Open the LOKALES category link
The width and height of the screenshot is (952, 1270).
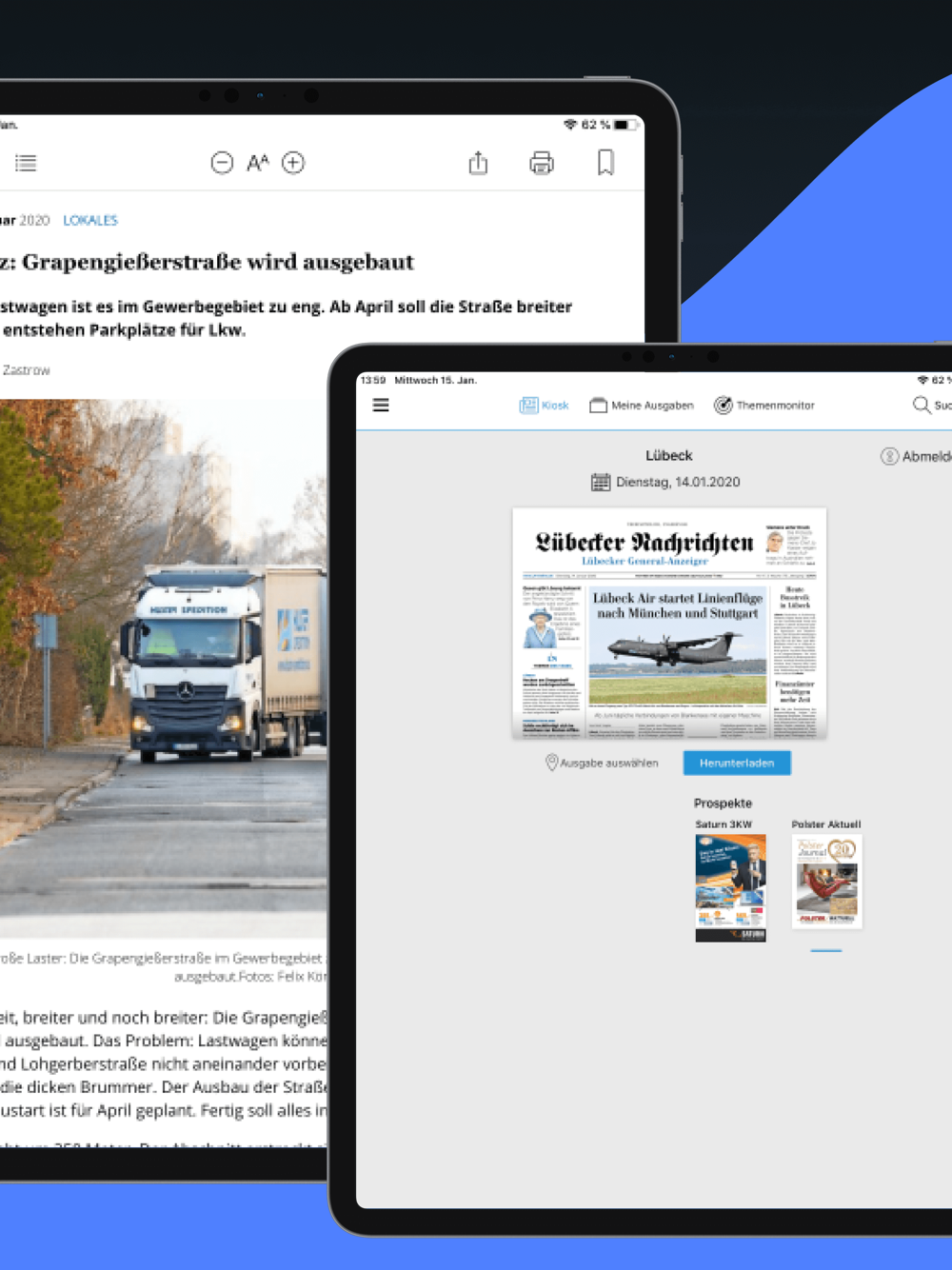click(90, 220)
